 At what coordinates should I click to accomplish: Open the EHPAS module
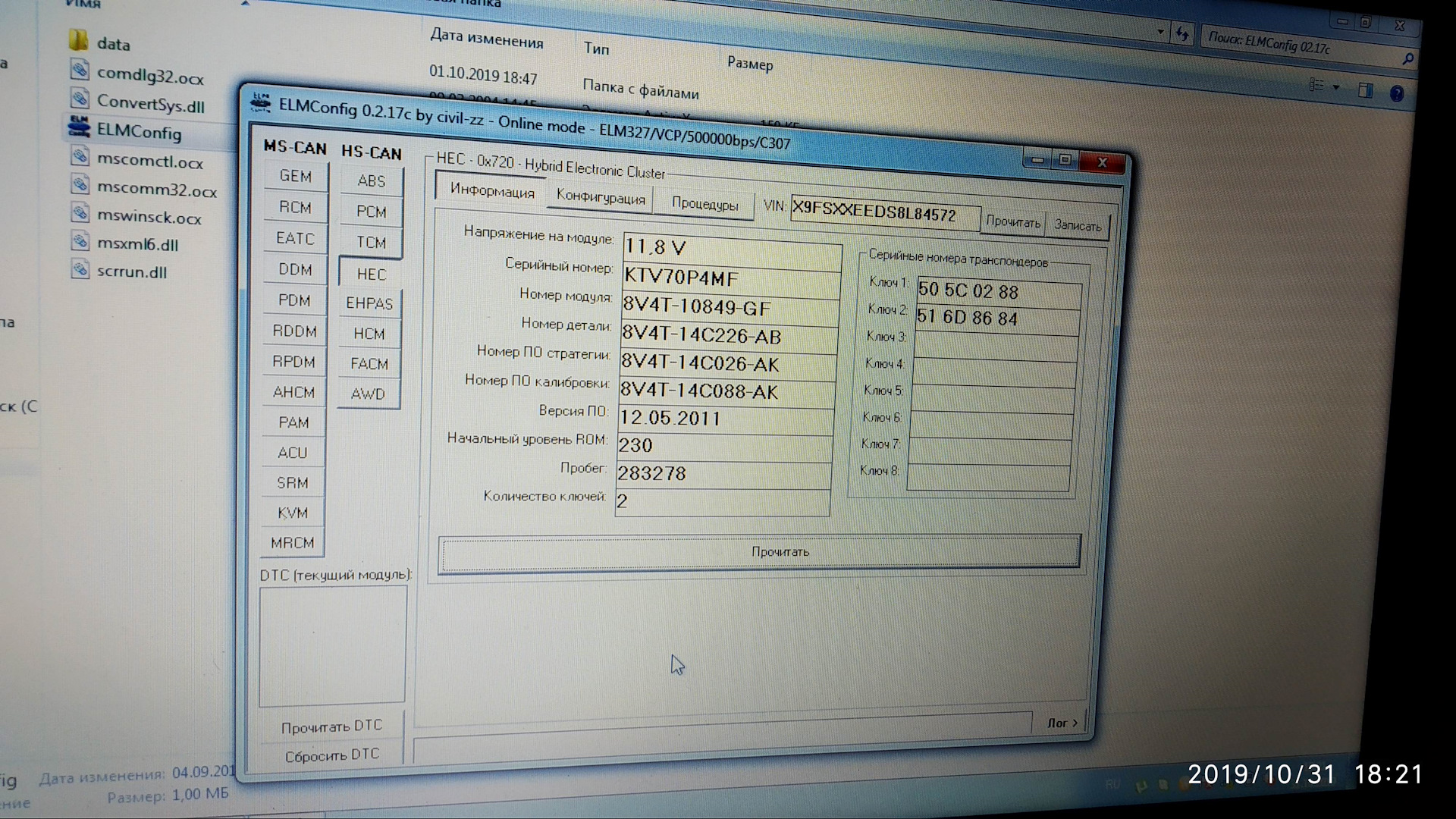click(x=369, y=303)
